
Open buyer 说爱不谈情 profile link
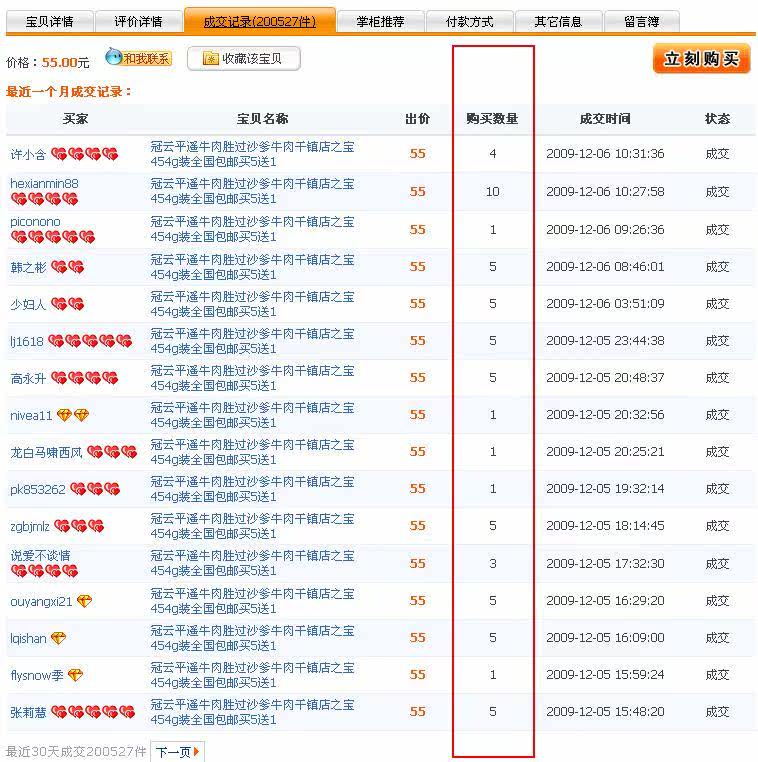(40, 555)
